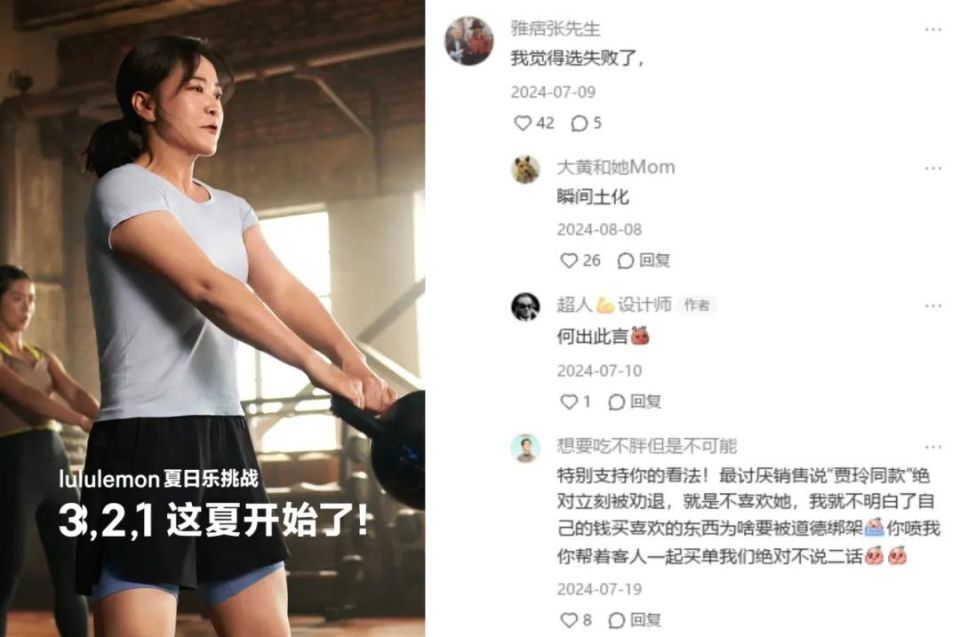Screen dimensions: 960x637
Task: Reply to the comment dated 2024-07-19
Action: 634,620
